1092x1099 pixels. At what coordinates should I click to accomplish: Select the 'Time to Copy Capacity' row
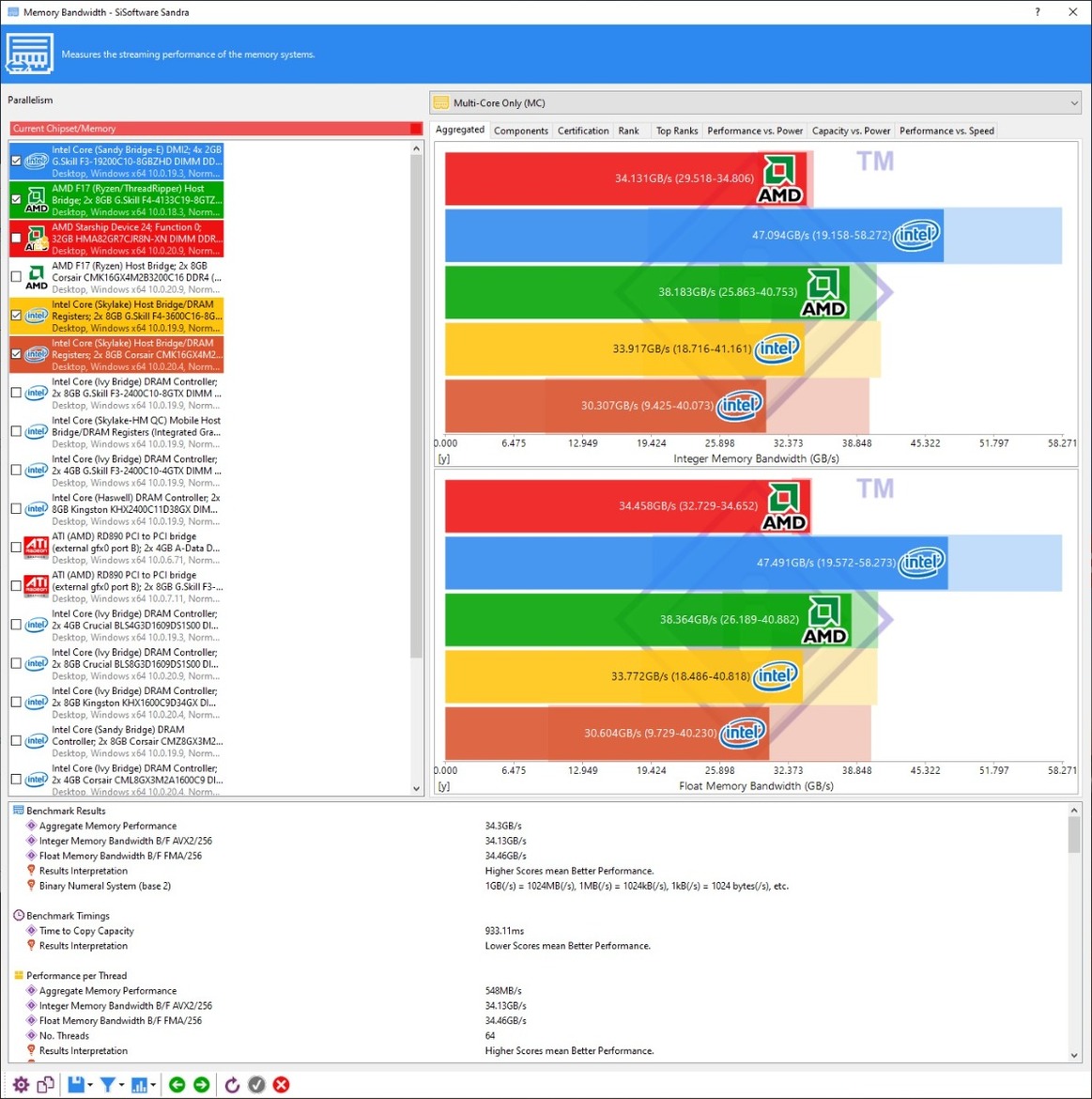tap(539, 931)
